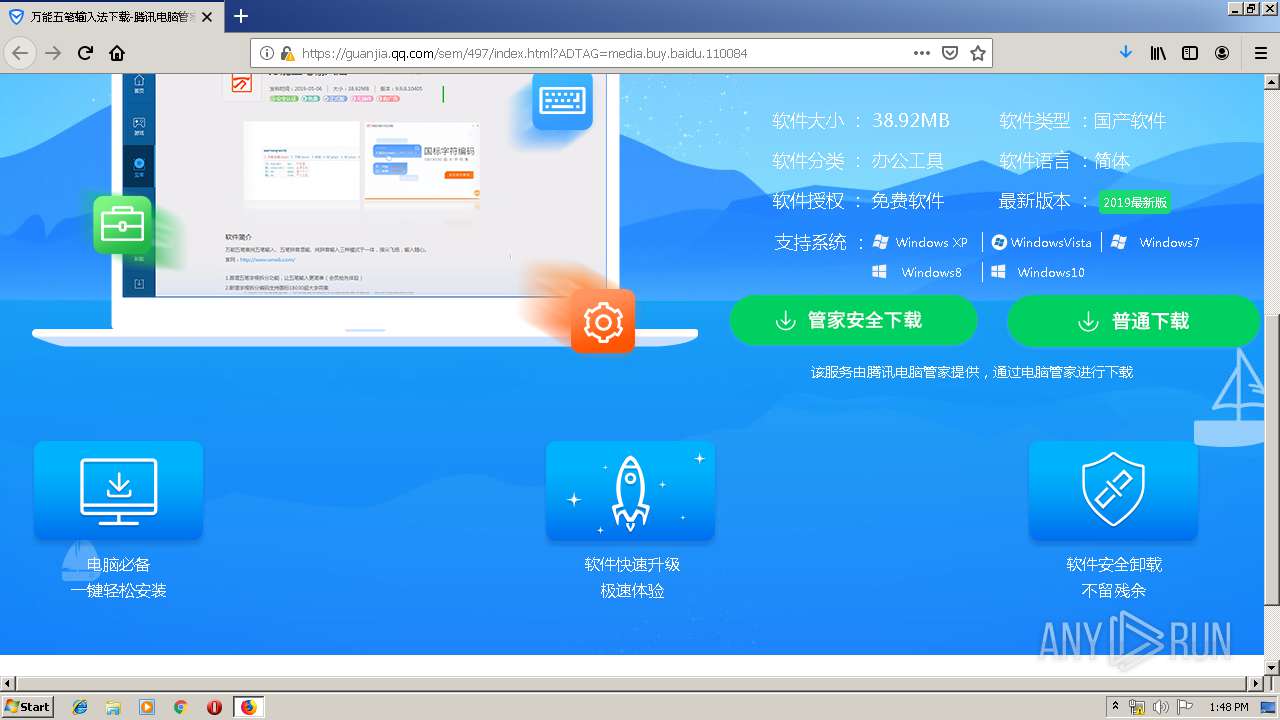Screen dimensions: 1280x720
Task: Click the 办公工具 category value
Action: (907, 161)
